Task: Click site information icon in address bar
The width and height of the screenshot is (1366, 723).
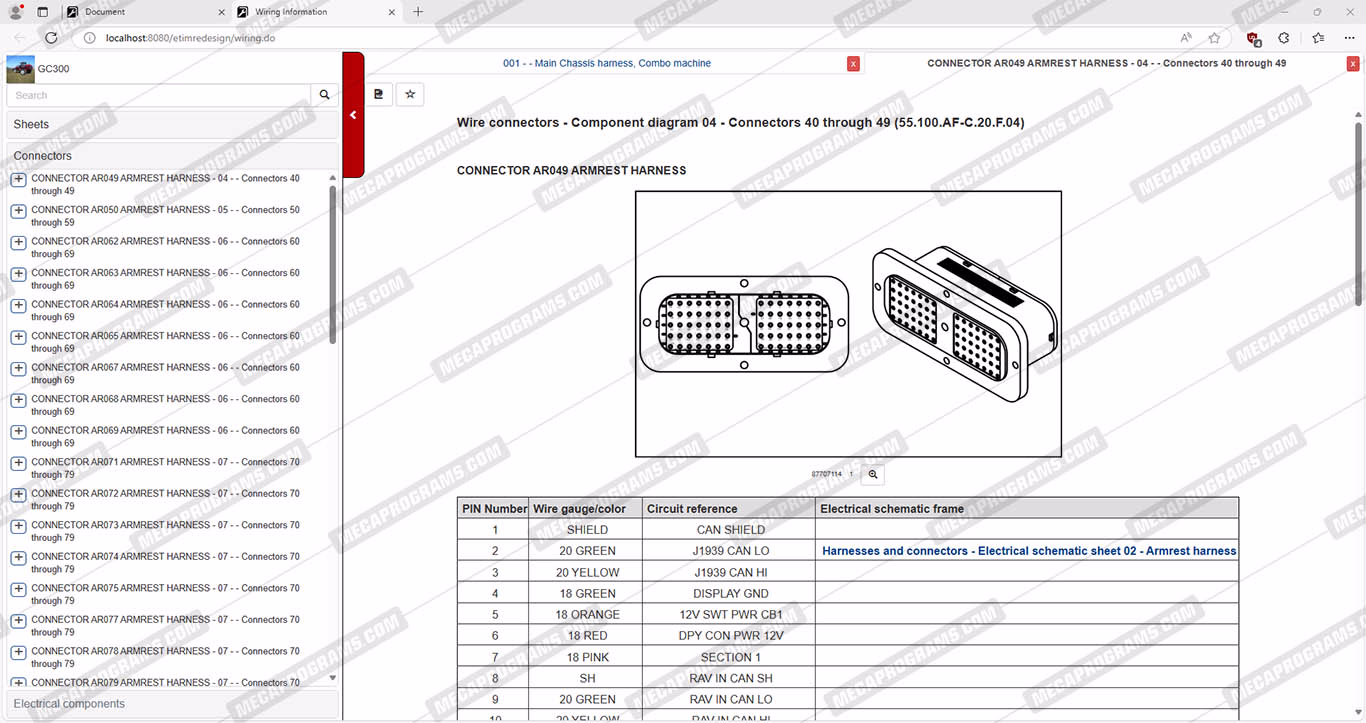Action: 89,38
